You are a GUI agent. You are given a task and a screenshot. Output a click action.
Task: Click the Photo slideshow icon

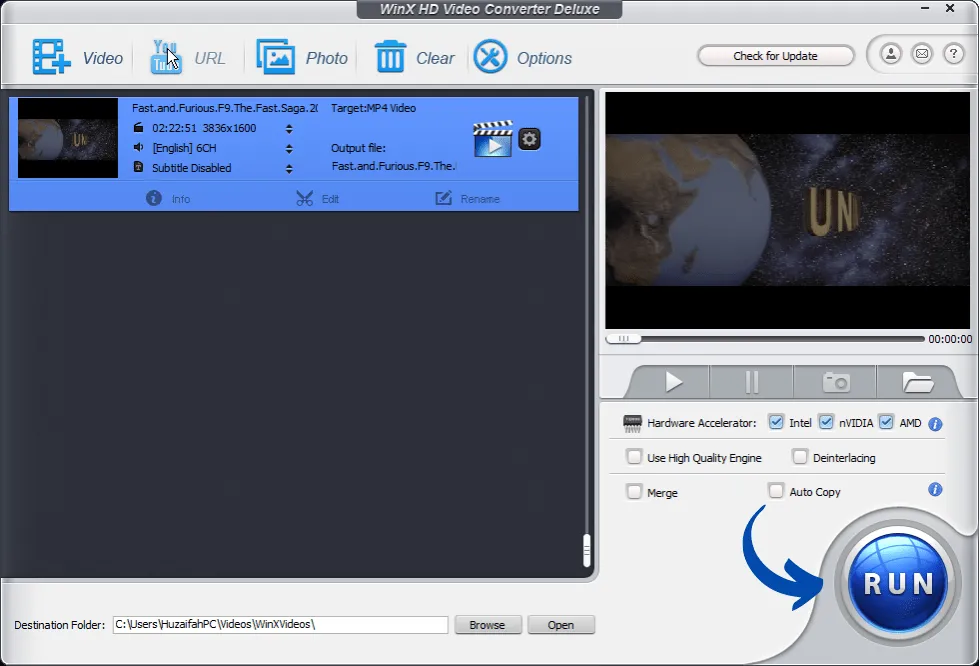(x=275, y=57)
